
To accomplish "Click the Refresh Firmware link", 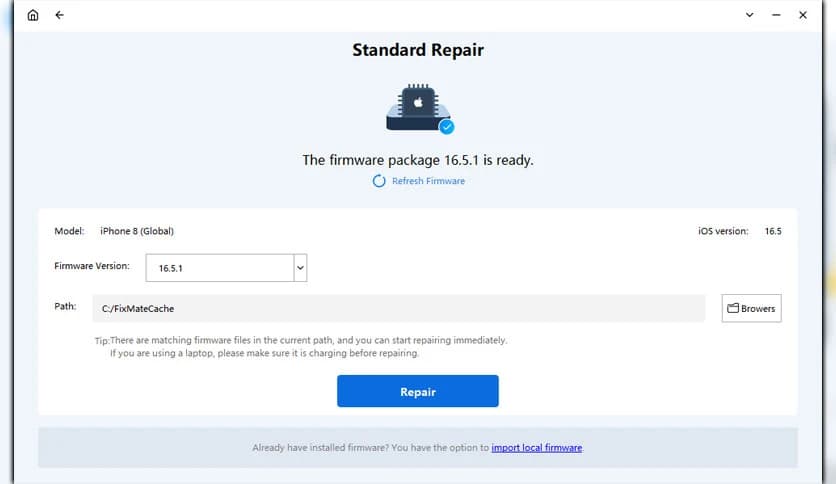I will pos(428,181).
